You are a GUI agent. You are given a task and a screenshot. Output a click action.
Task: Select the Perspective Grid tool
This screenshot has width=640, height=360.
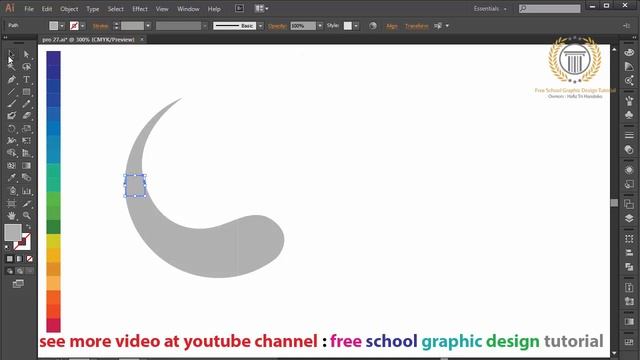[27, 153]
